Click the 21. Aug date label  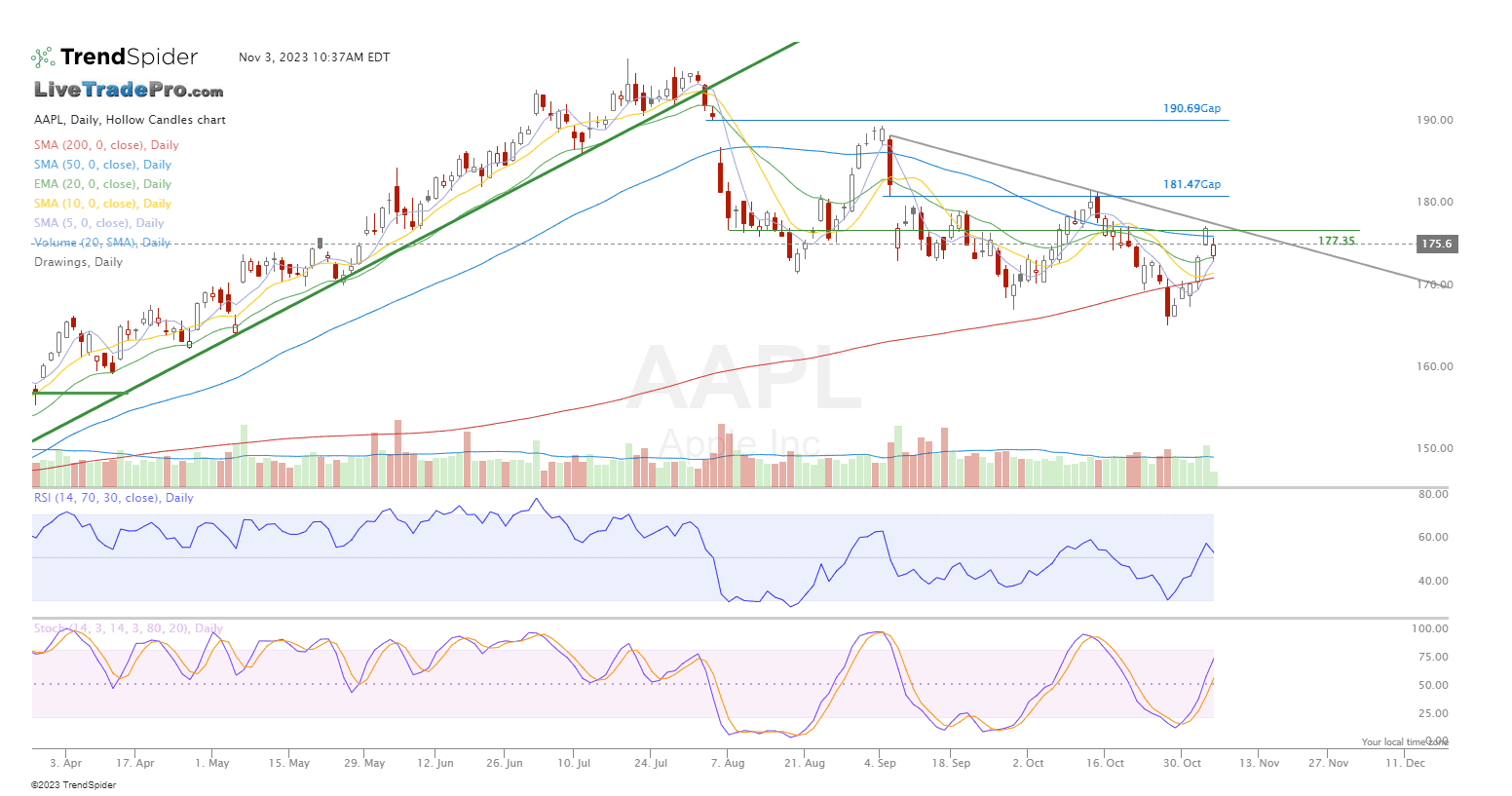click(x=805, y=763)
